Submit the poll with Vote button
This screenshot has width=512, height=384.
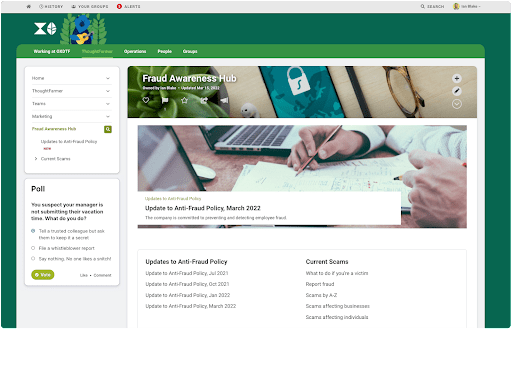[43, 275]
